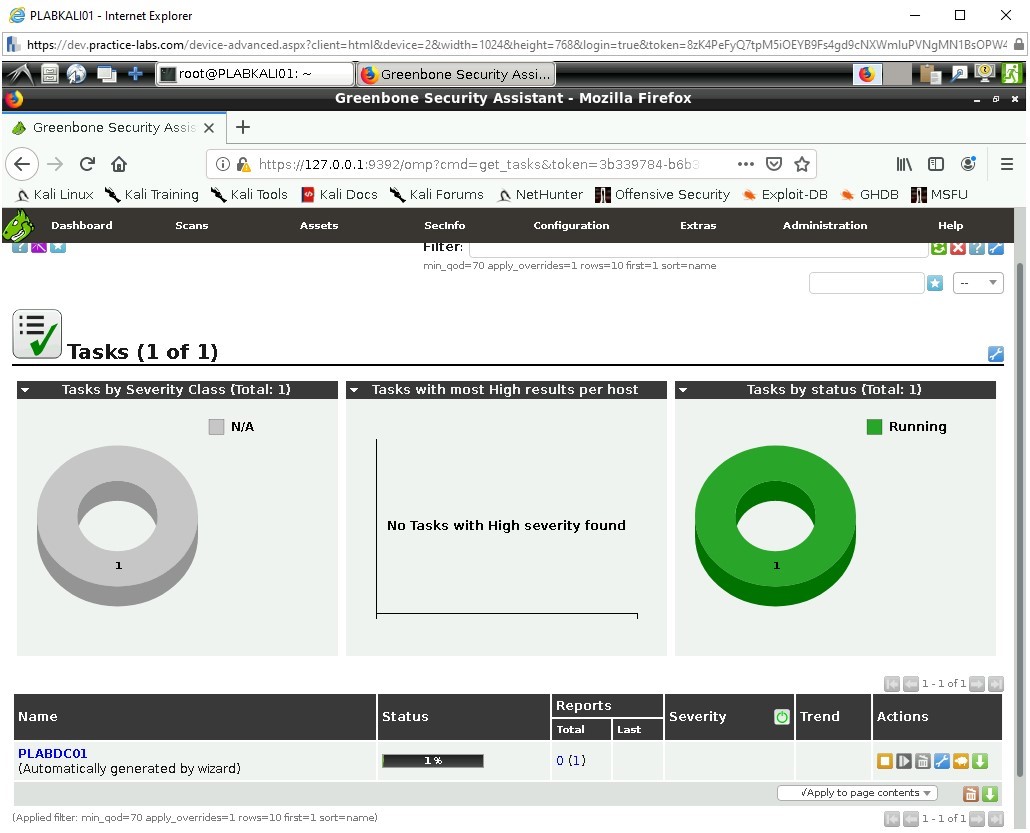
Task: Click the 1% task progress bar
Action: (x=432, y=760)
